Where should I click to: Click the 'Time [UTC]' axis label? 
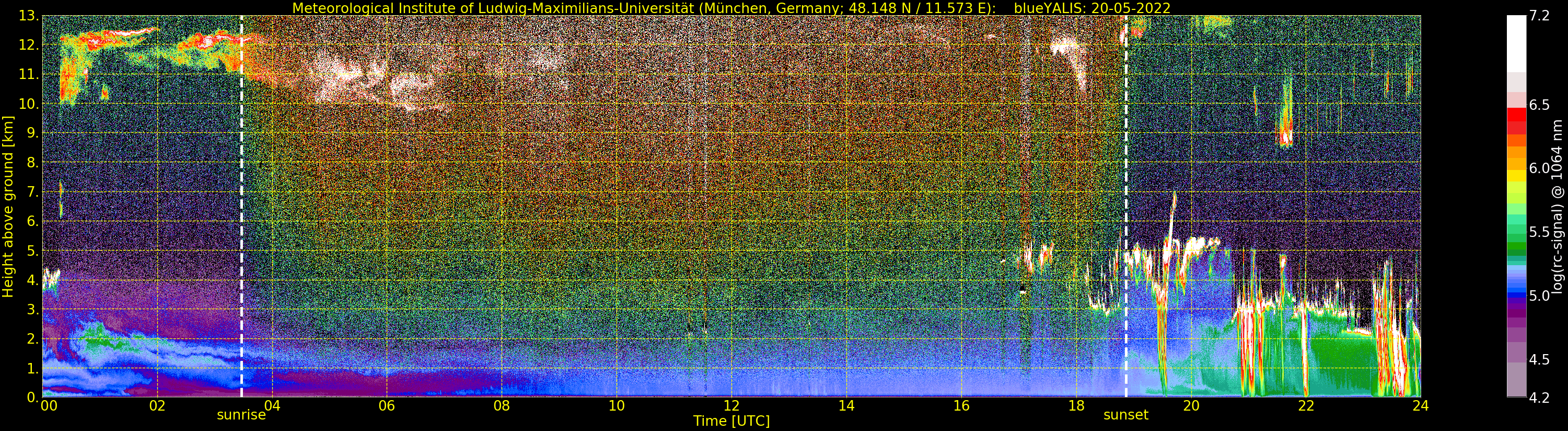(x=731, y=421)
